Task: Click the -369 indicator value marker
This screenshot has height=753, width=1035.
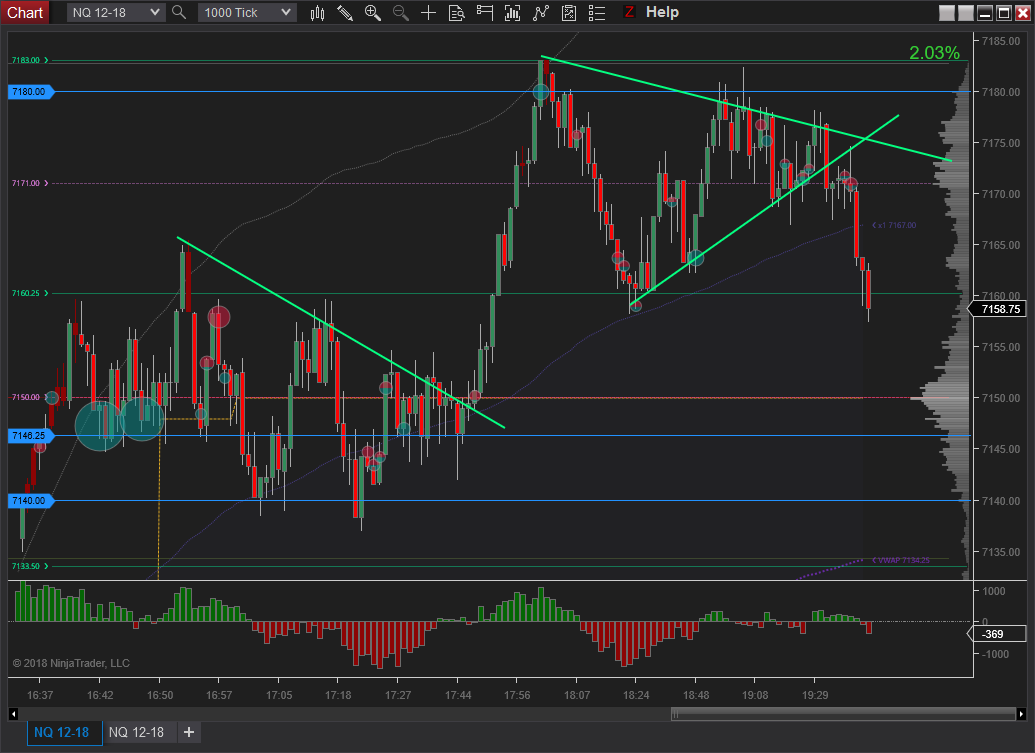Action: point(996,634)
